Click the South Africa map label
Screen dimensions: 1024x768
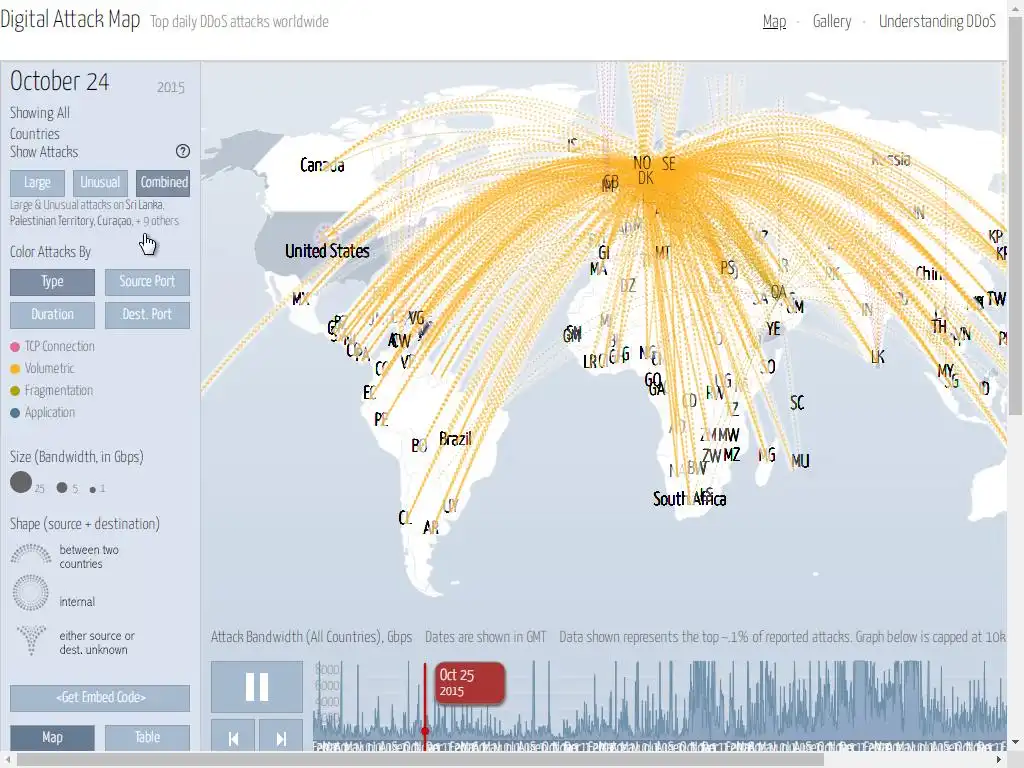click(690, 499)
